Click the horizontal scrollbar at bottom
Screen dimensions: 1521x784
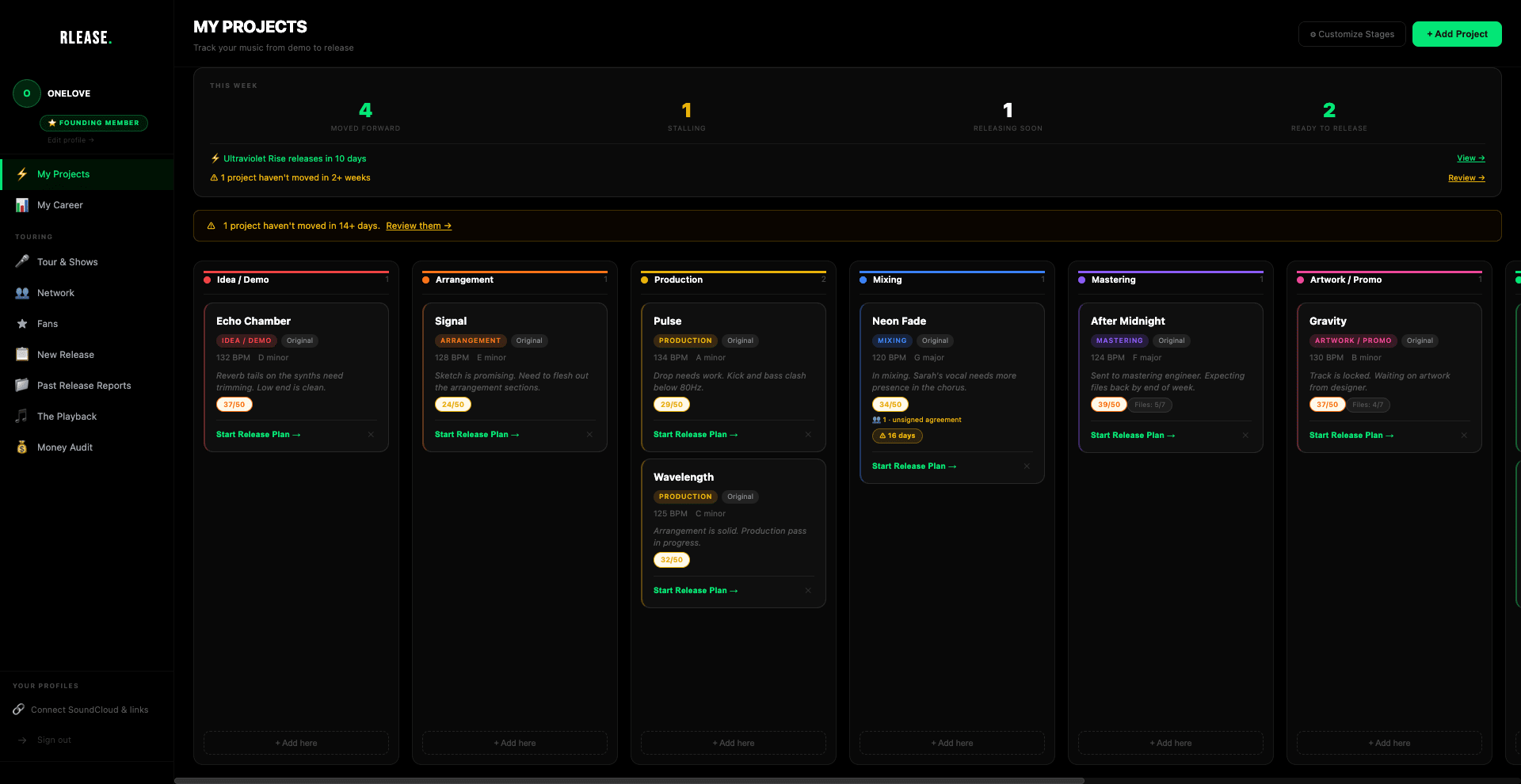coord(629,781)
